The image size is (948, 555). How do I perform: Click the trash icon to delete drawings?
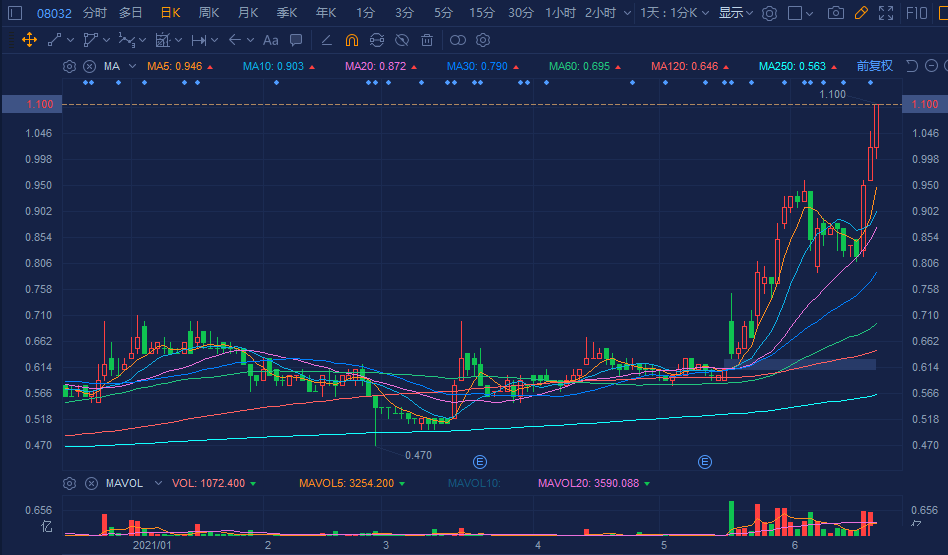pyautogui.click(x=427, y=40)
